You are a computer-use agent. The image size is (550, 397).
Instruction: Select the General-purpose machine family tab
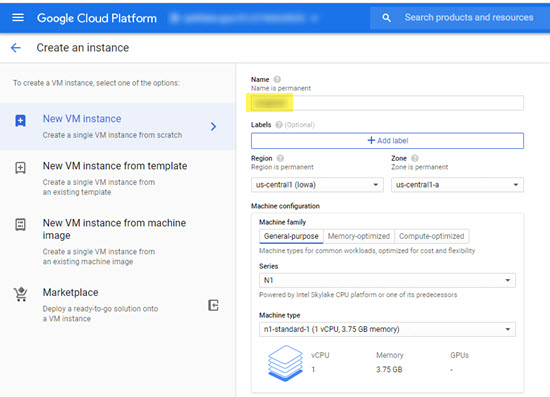pyautogui.click(x=291, y=236)
